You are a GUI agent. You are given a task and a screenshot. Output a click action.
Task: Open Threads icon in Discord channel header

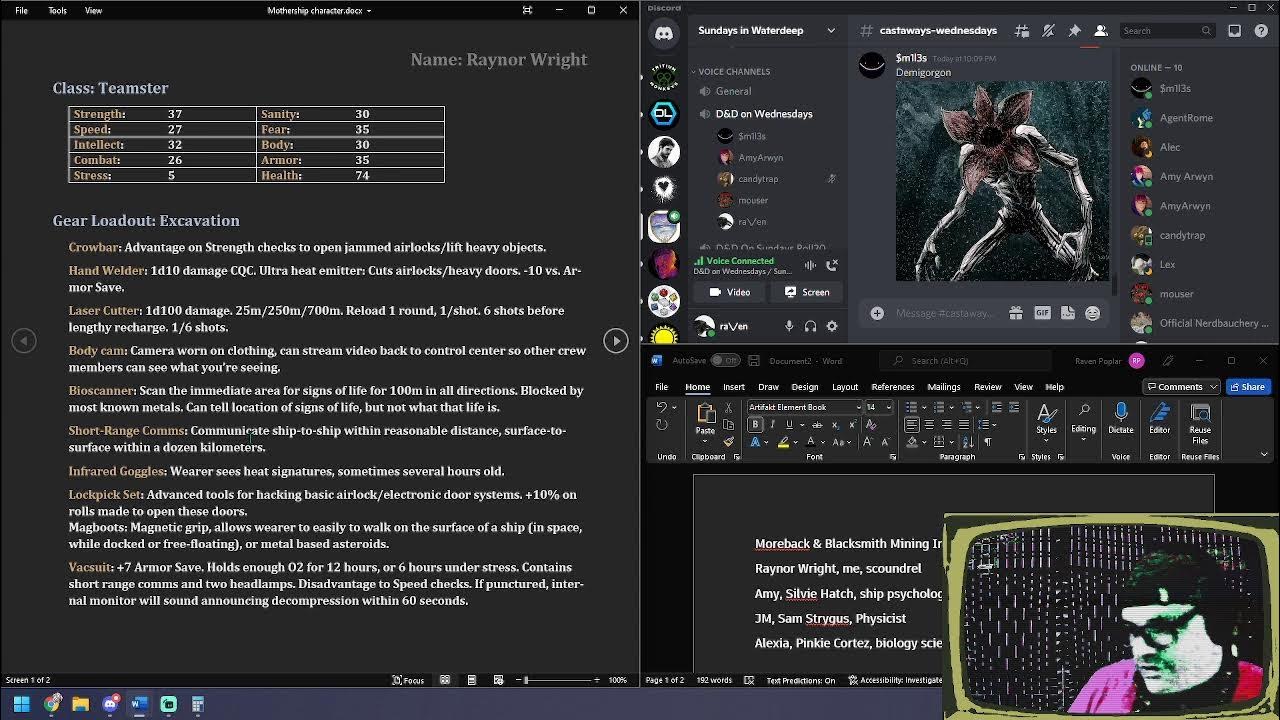(x=1022, y=31)
